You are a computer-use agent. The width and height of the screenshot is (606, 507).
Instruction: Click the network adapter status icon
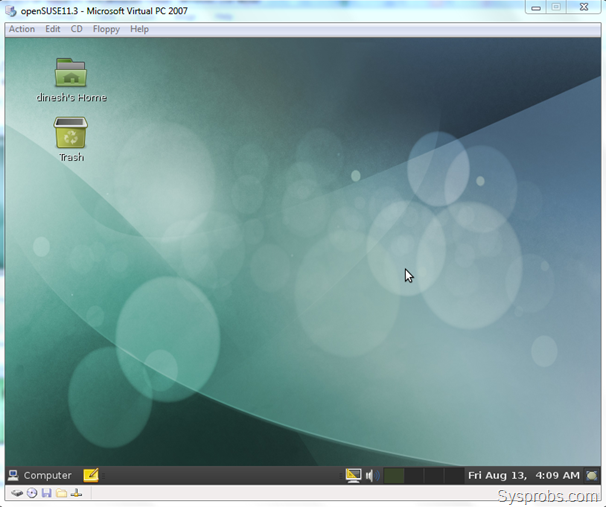coord(77,493)
